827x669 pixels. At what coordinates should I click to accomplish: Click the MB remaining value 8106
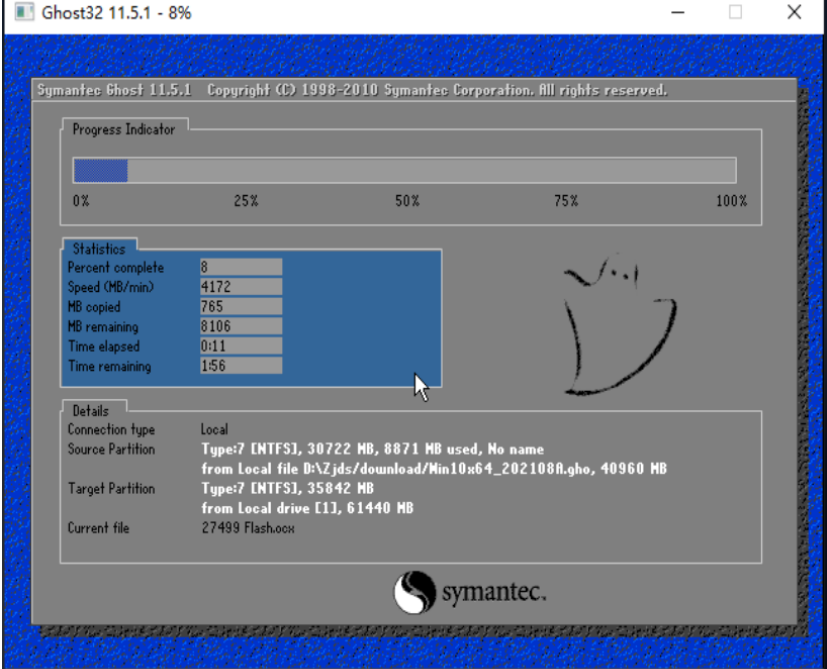[x=241, y=326]
